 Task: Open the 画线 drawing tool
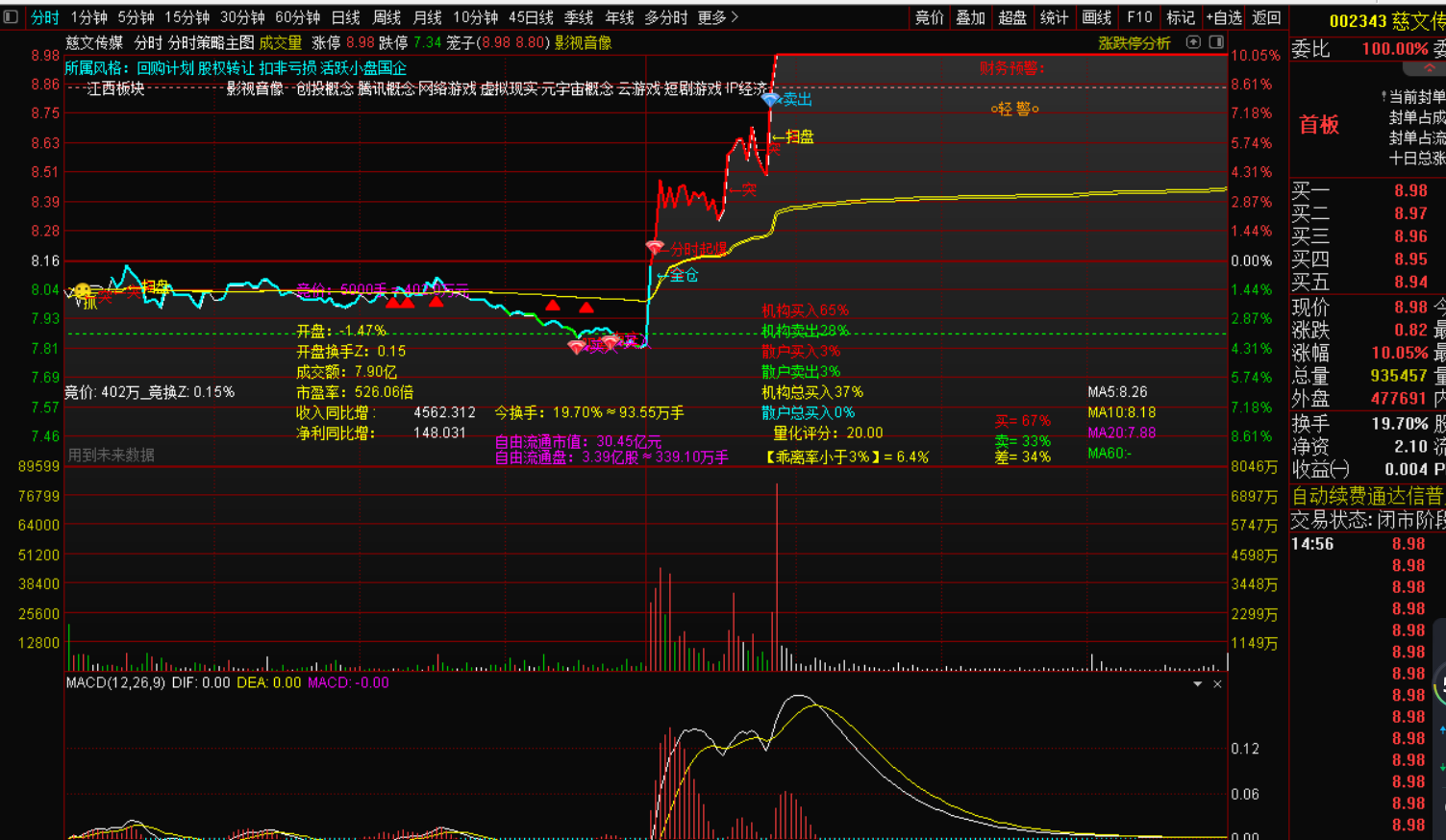point(1096,17)
